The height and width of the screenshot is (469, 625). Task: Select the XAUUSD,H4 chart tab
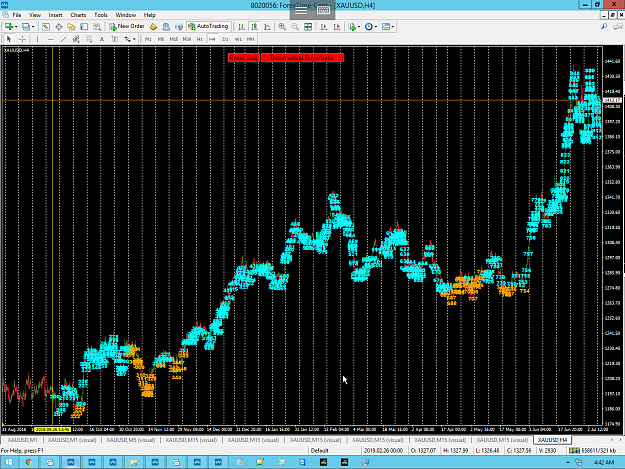[x=552, y=440]
